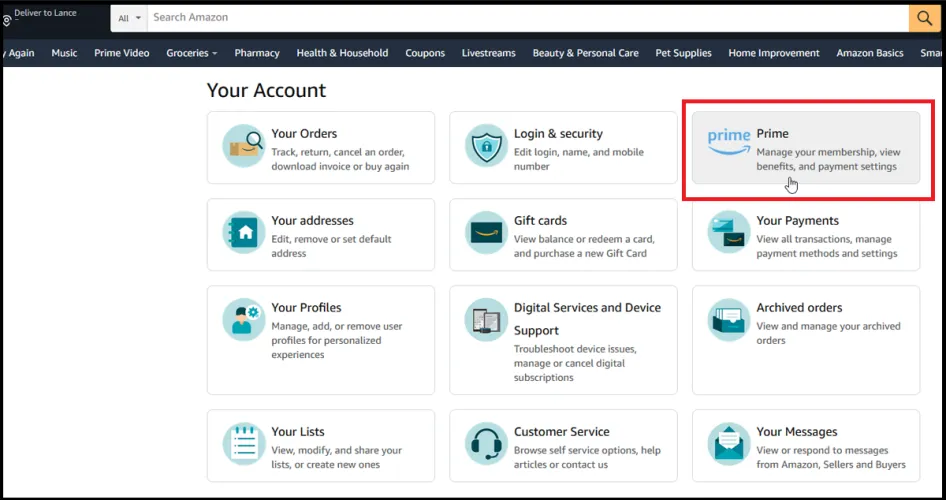Click the Your Messages envelope icon

coord(729,444)
